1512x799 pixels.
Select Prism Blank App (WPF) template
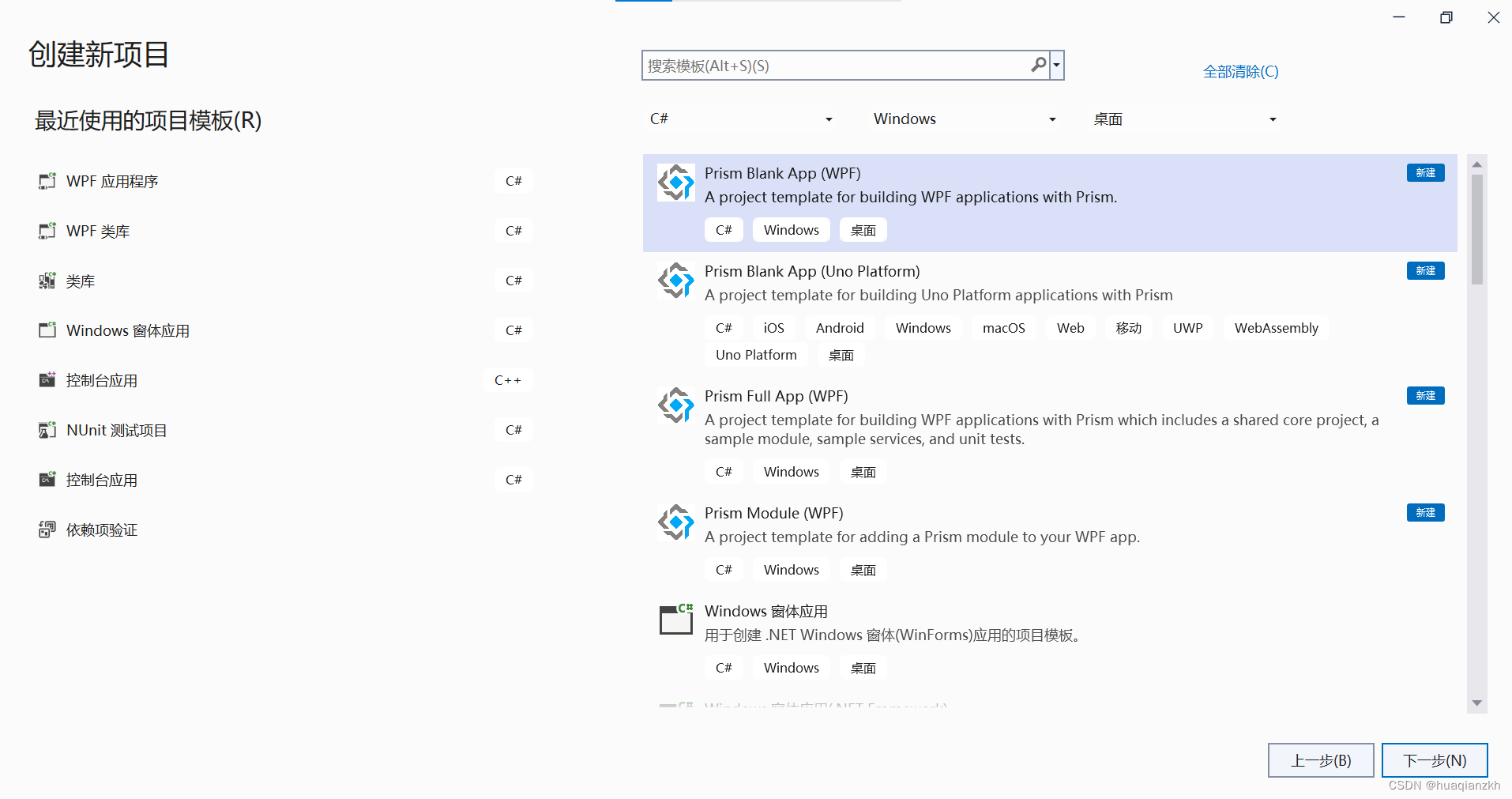[1050, 203]
